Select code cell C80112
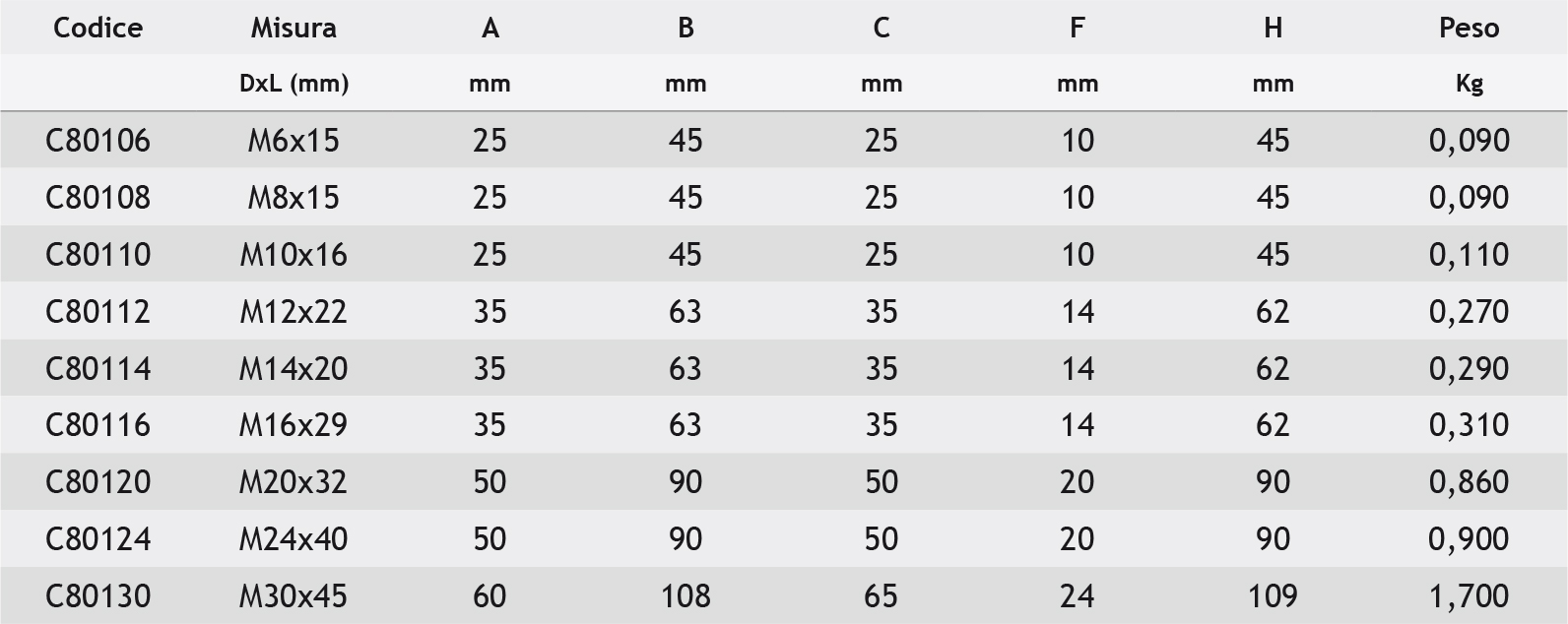The image size is (1568, 624). point(98,312)
